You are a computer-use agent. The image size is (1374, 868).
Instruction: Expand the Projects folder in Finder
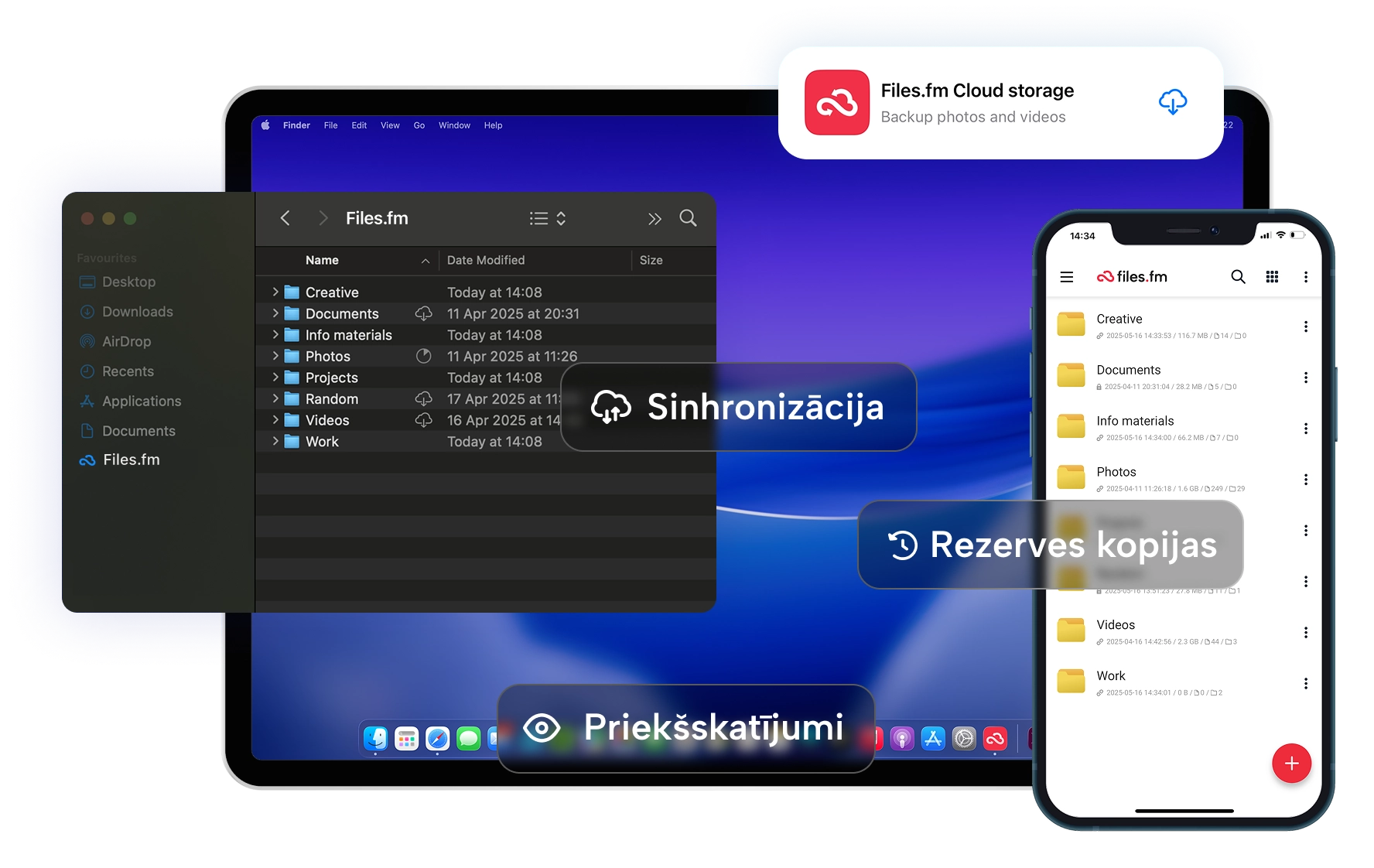(275, 378)
